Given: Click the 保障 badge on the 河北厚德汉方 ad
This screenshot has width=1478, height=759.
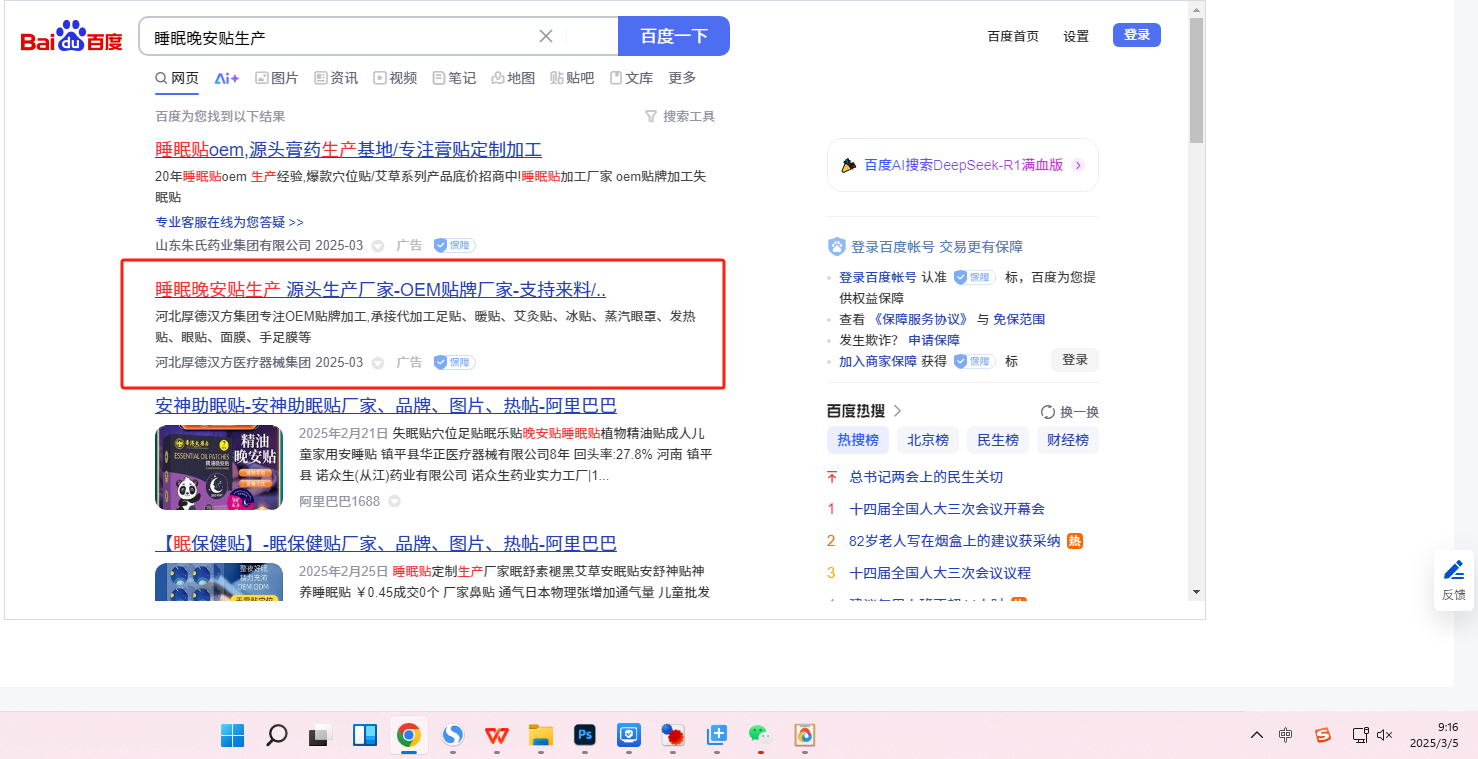Looking at the screenshot, I should coord(454,362).
